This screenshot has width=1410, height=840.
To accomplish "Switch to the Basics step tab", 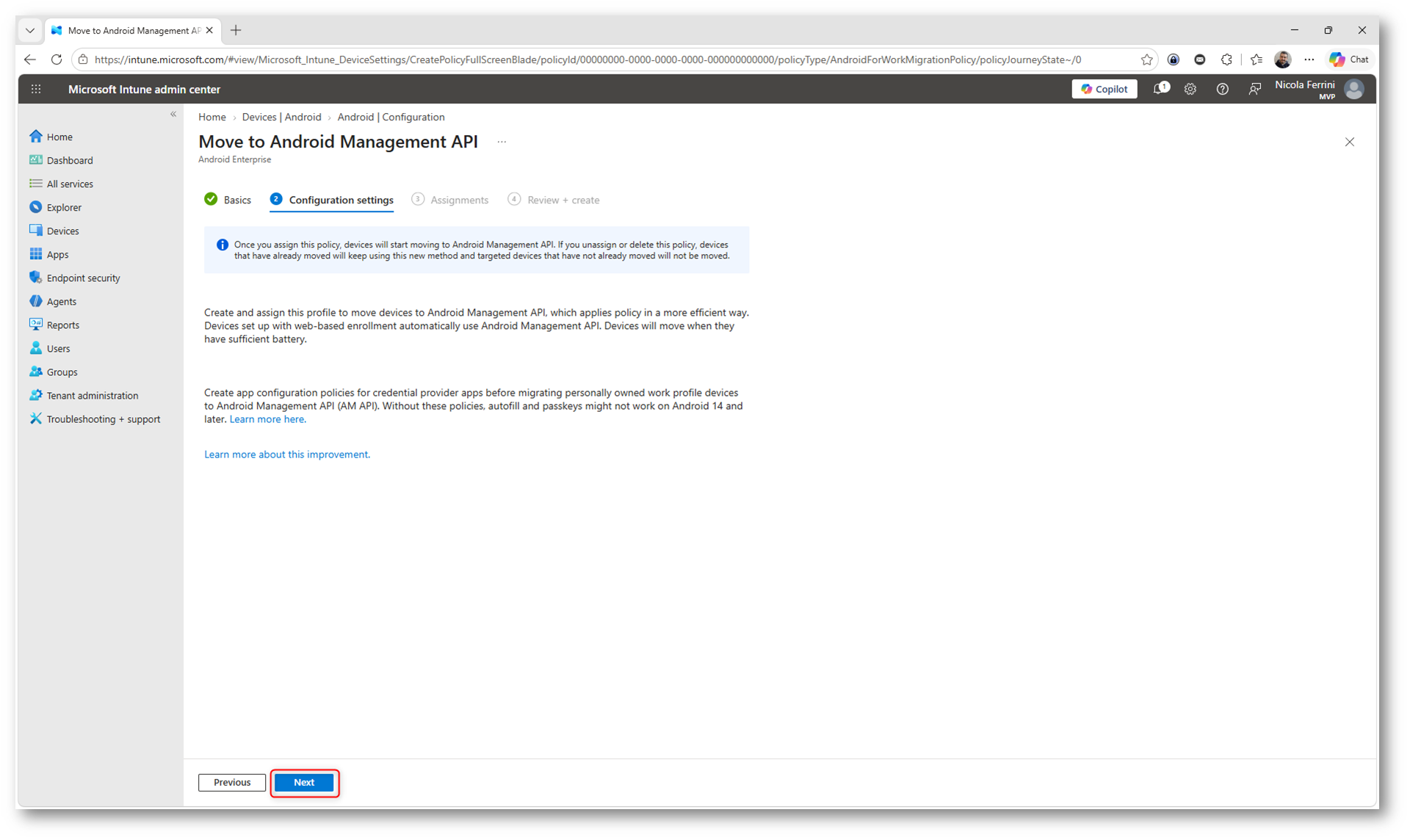I will [x=228, y=200].
